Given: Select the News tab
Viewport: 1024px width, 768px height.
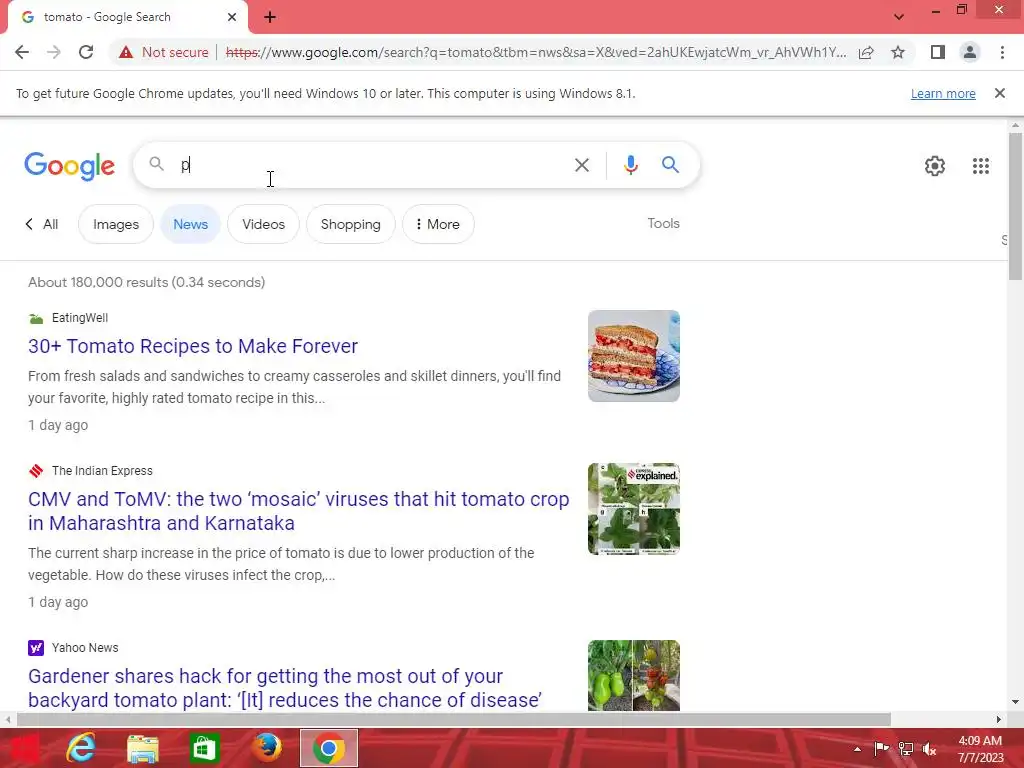Looking at the screenshot, I should (190, 224).
